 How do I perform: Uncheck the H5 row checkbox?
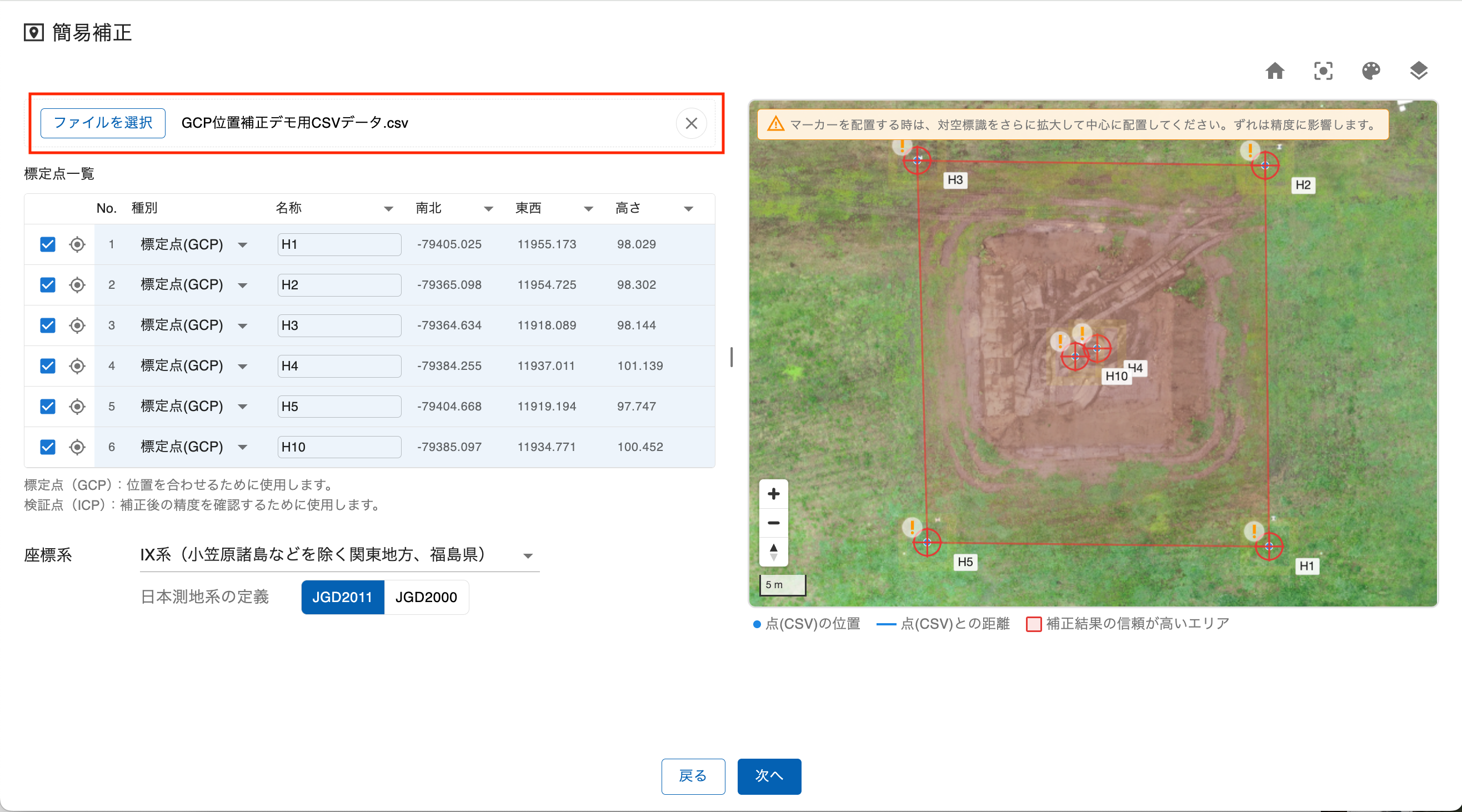pos(48,407)
